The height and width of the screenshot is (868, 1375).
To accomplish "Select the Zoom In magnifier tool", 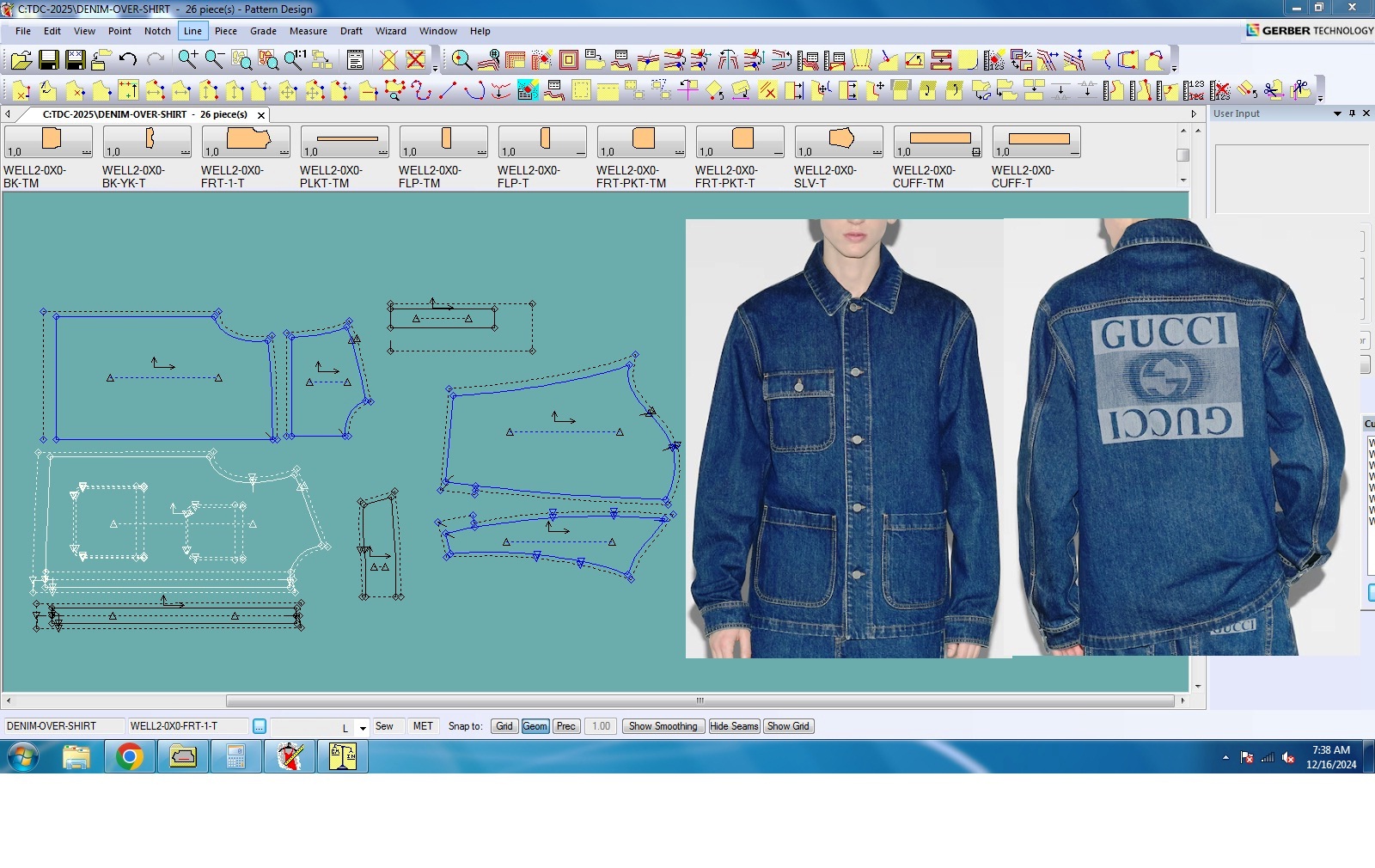I will click(x=188, y=59).
